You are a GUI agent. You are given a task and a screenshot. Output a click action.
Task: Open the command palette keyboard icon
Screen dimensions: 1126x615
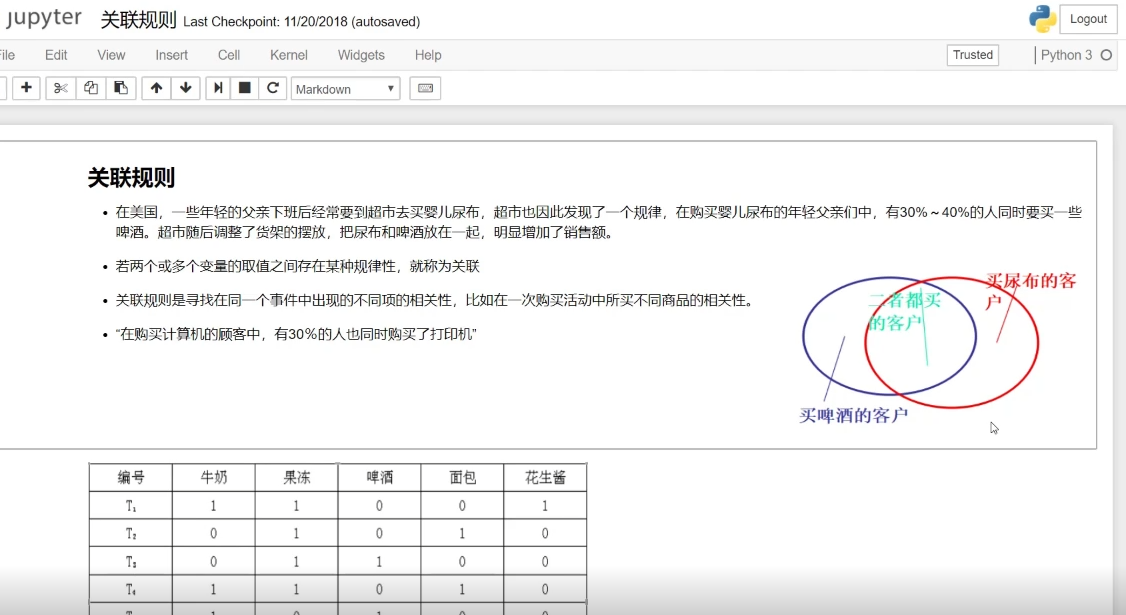pyautogui.click(x=425, y=88)
